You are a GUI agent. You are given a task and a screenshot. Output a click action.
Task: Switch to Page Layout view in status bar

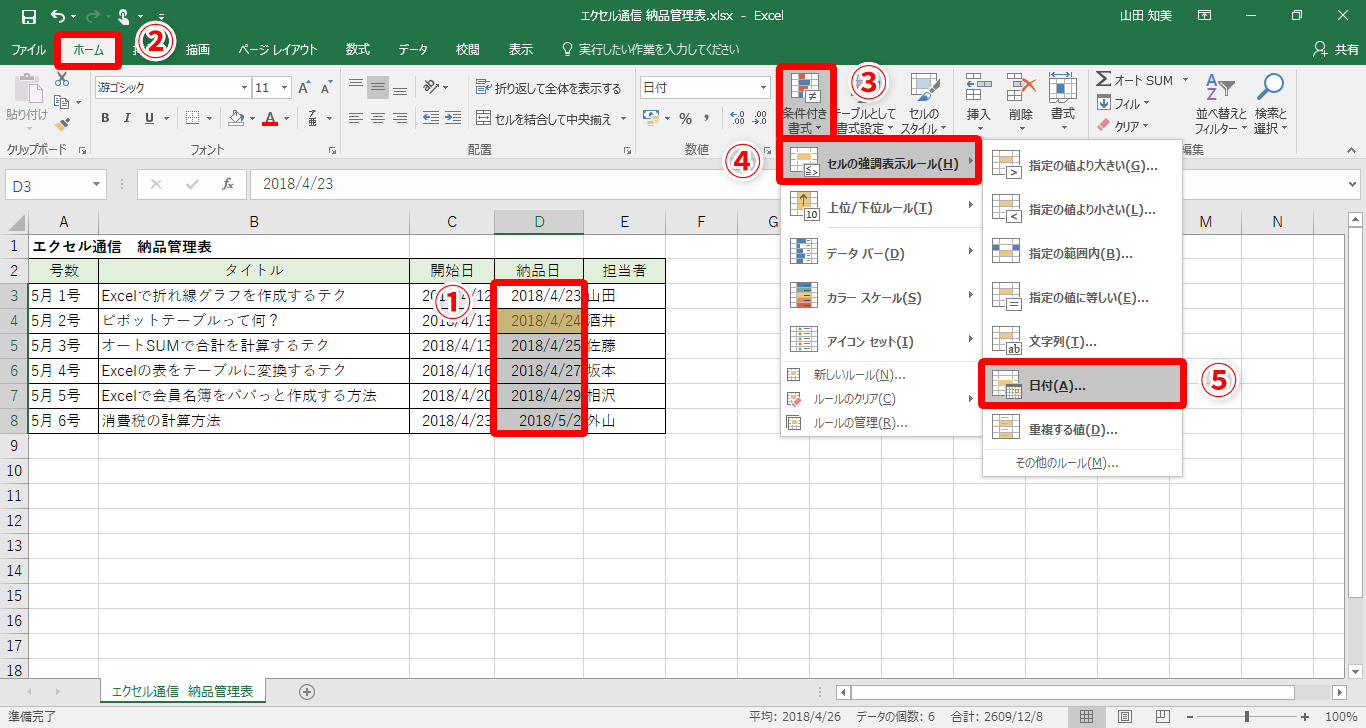pos(1125,717)
